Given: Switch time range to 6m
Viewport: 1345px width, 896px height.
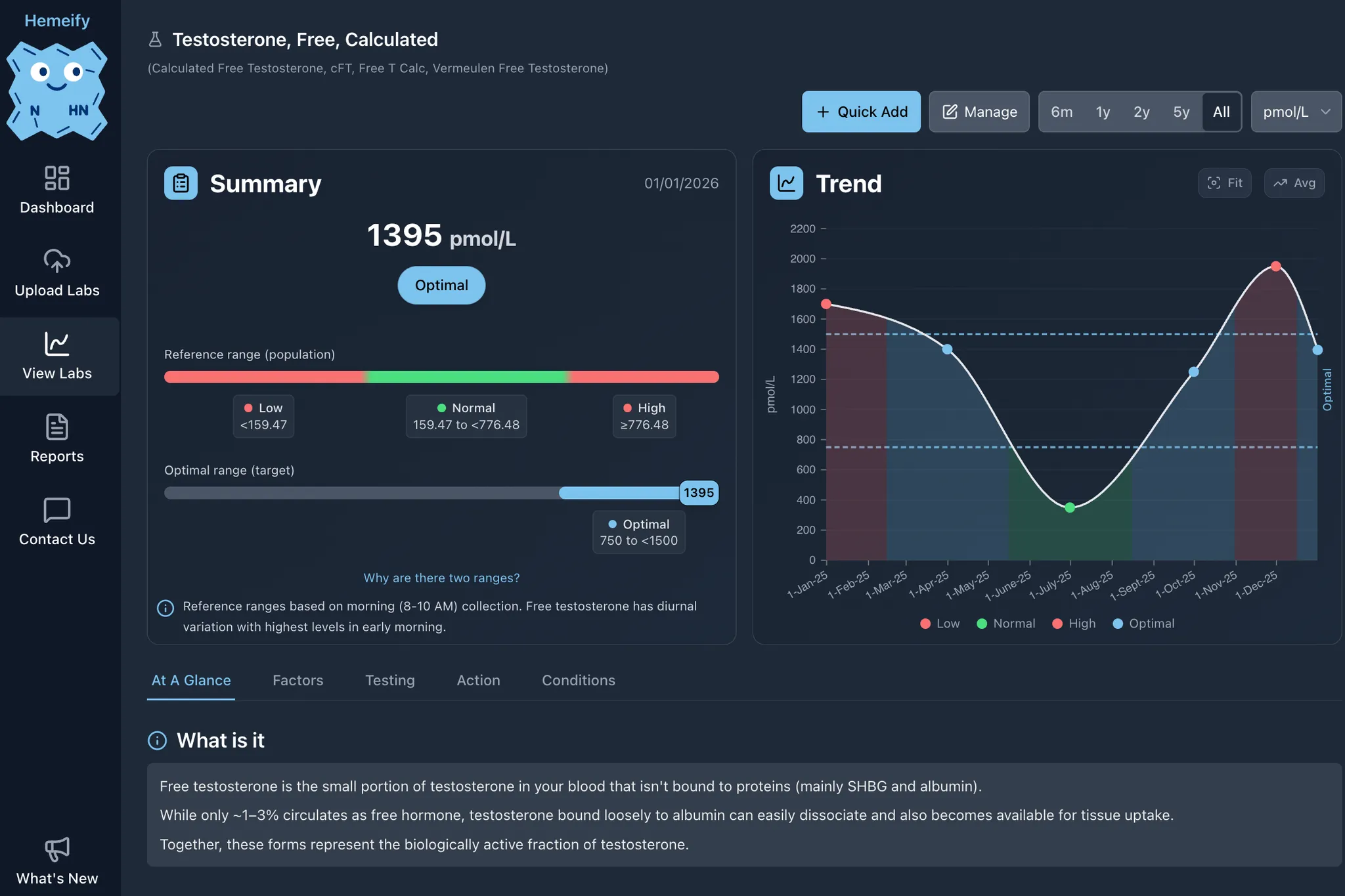Looking at the screenshot, I should 1061,112.
